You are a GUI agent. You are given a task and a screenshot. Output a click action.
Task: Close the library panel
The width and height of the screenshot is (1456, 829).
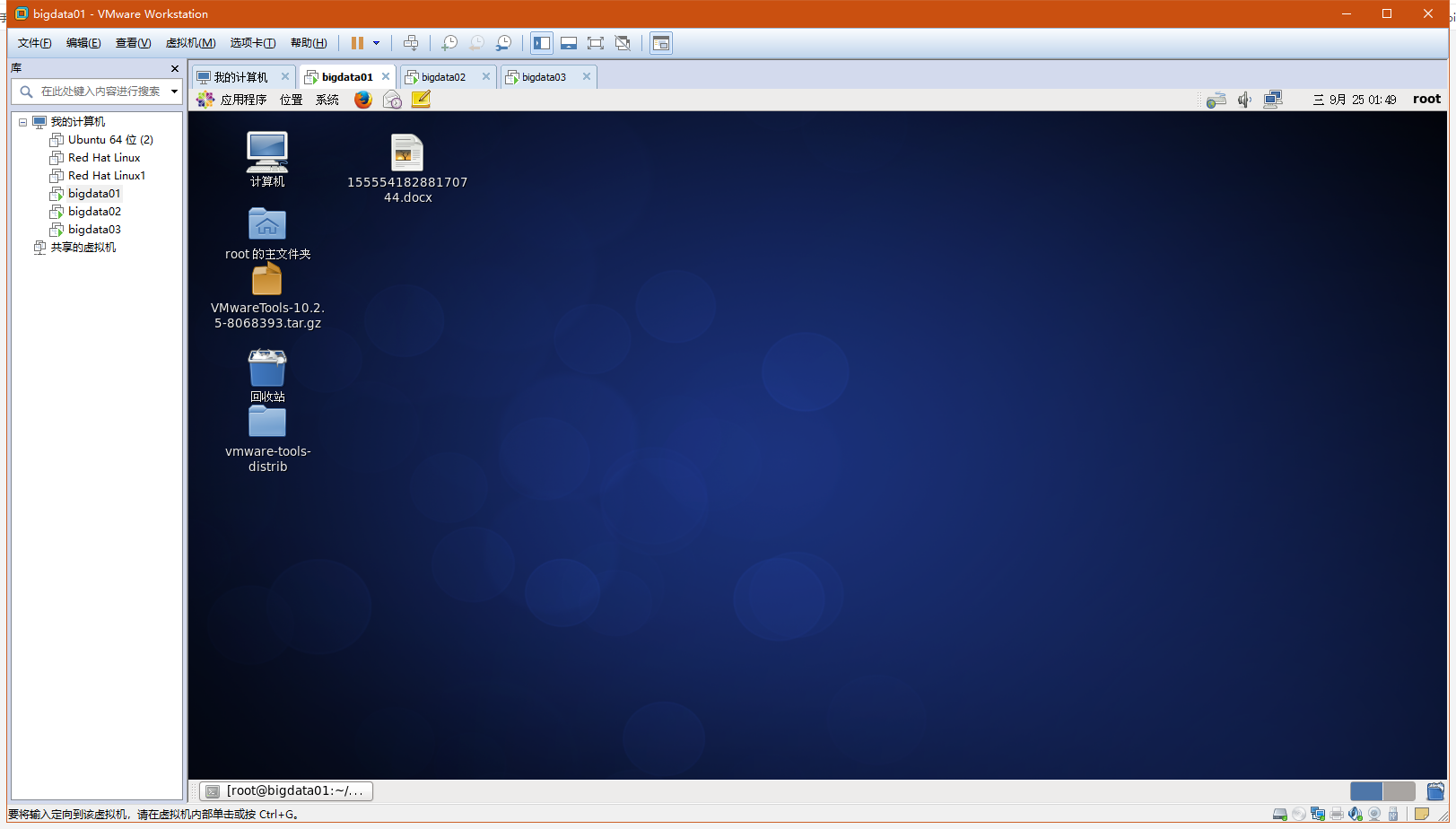coord(175,68)
